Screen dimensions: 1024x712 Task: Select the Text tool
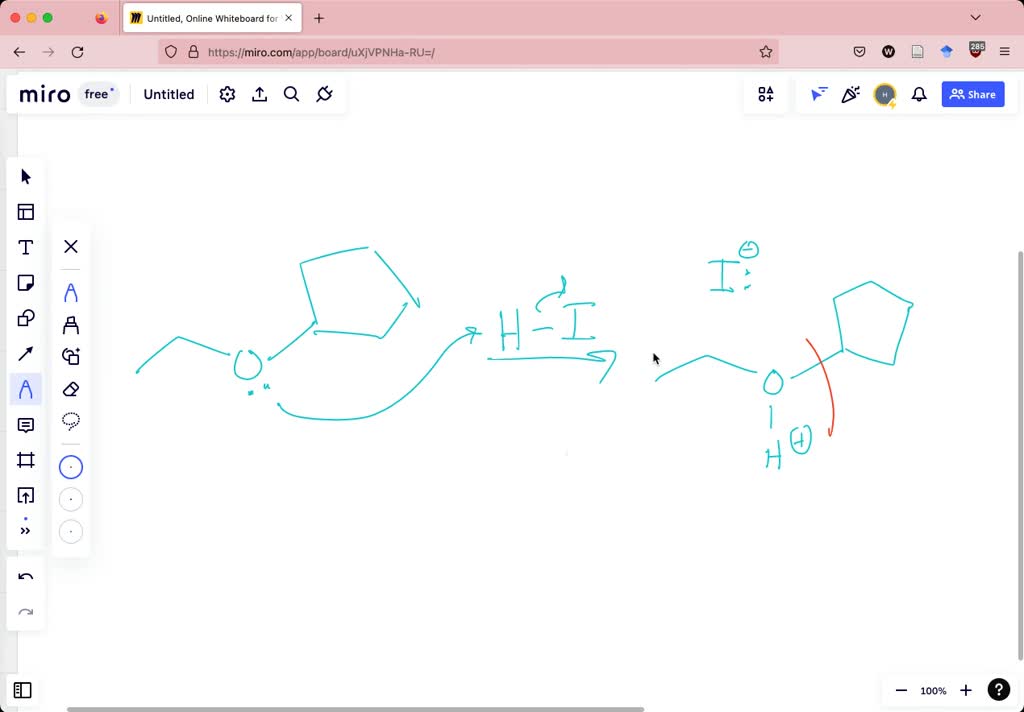click(x=25, y=247)
